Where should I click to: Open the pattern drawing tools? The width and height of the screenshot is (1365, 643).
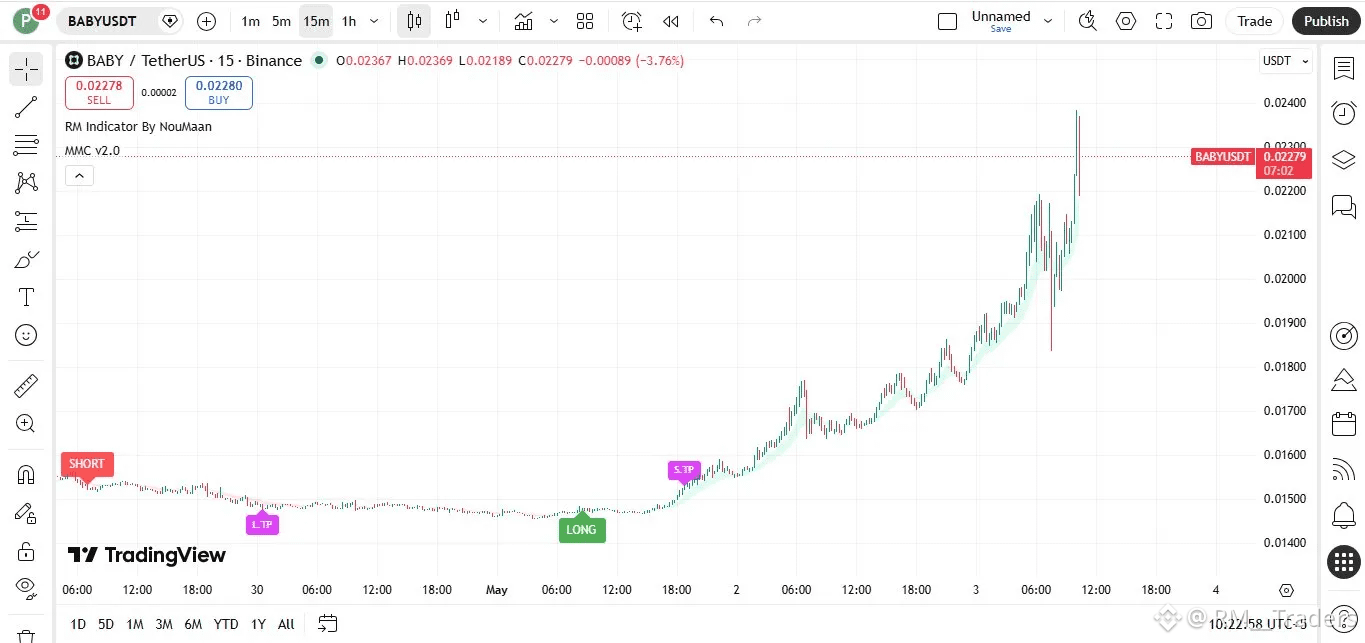(x=26, y=183)
